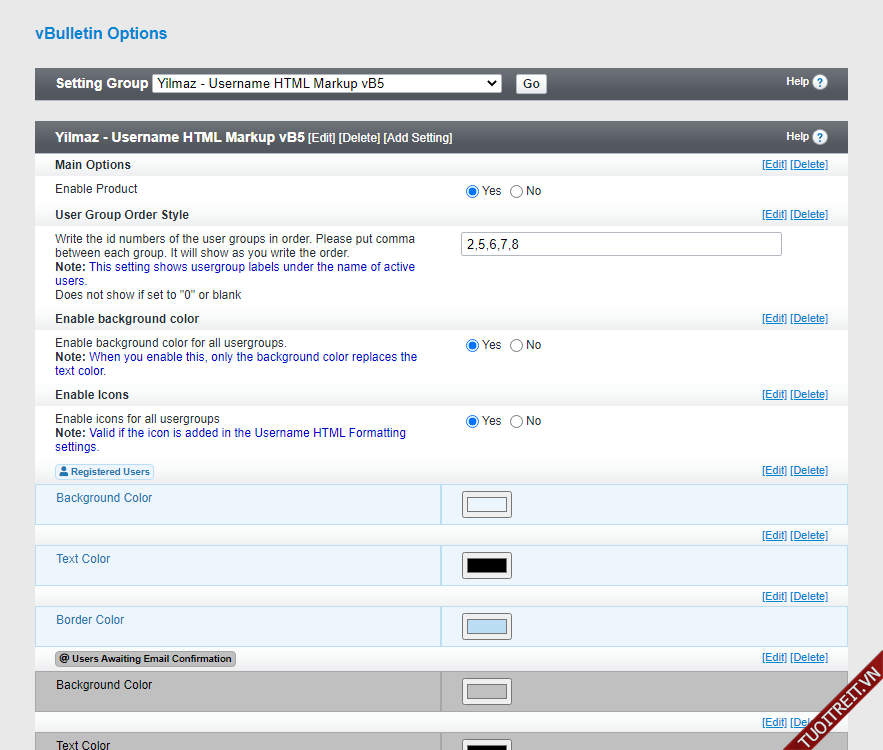Click the user group order text field
The image size is (883, 750).
click(x=621, y=244)
